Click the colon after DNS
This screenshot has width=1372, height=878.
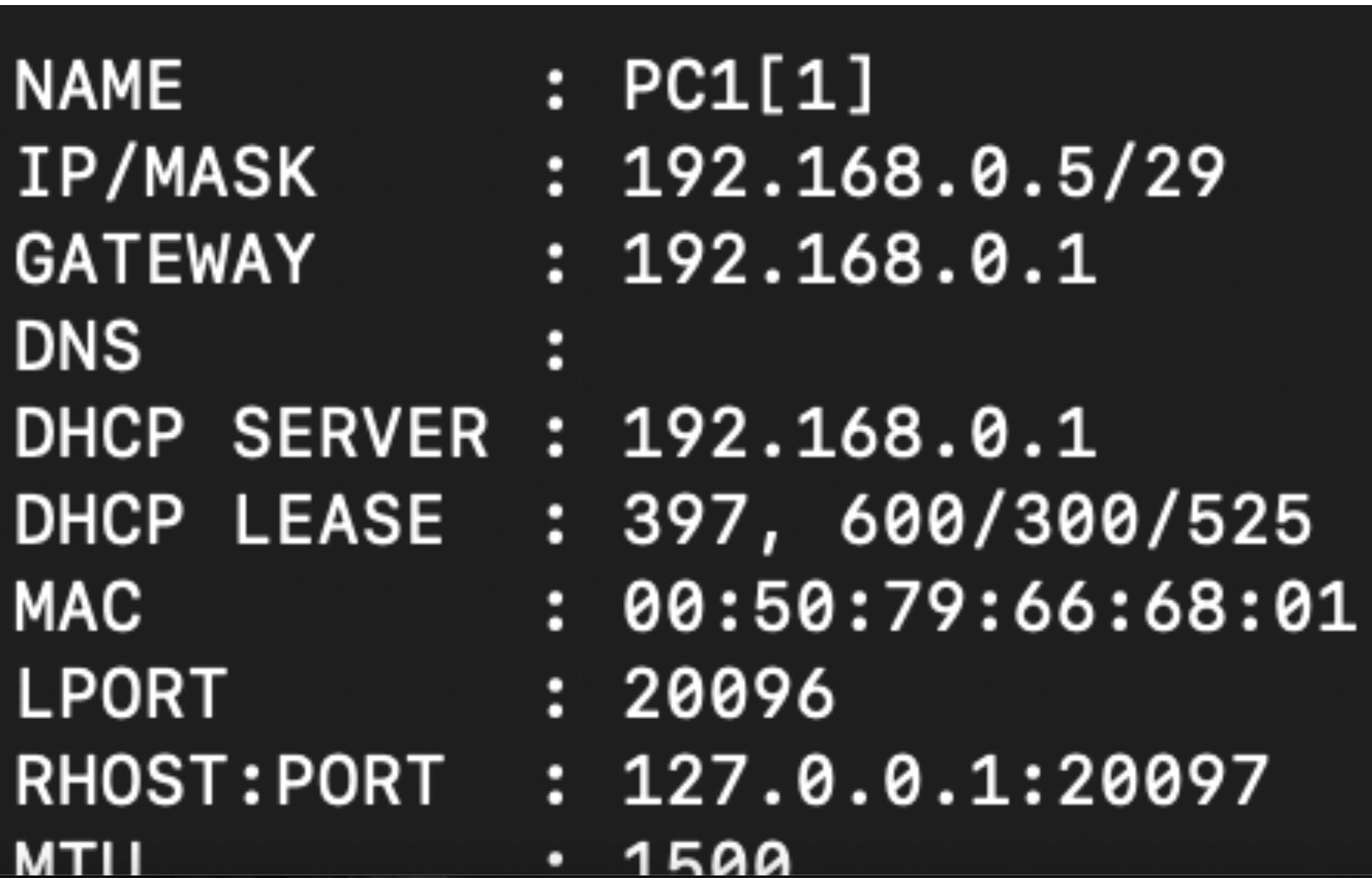click(555, 347)
